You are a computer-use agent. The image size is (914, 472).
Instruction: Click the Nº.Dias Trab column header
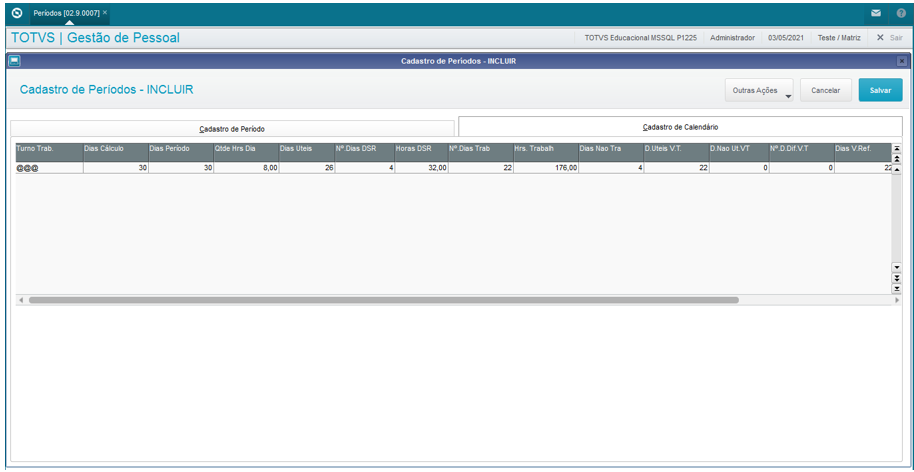click(x=481, y=152)
